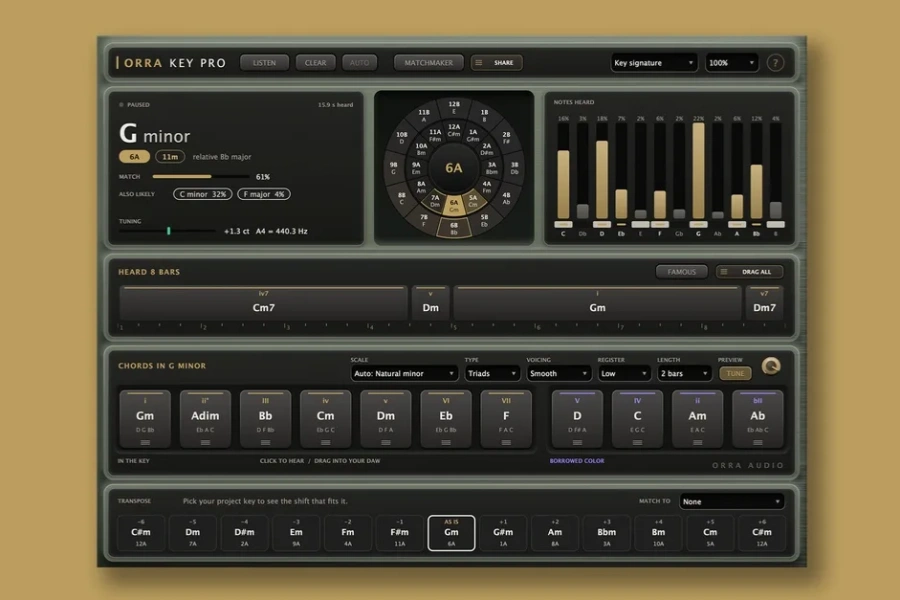Click the G note level bar in Notes Heard
900x600 pixels.
pos(698,171)
